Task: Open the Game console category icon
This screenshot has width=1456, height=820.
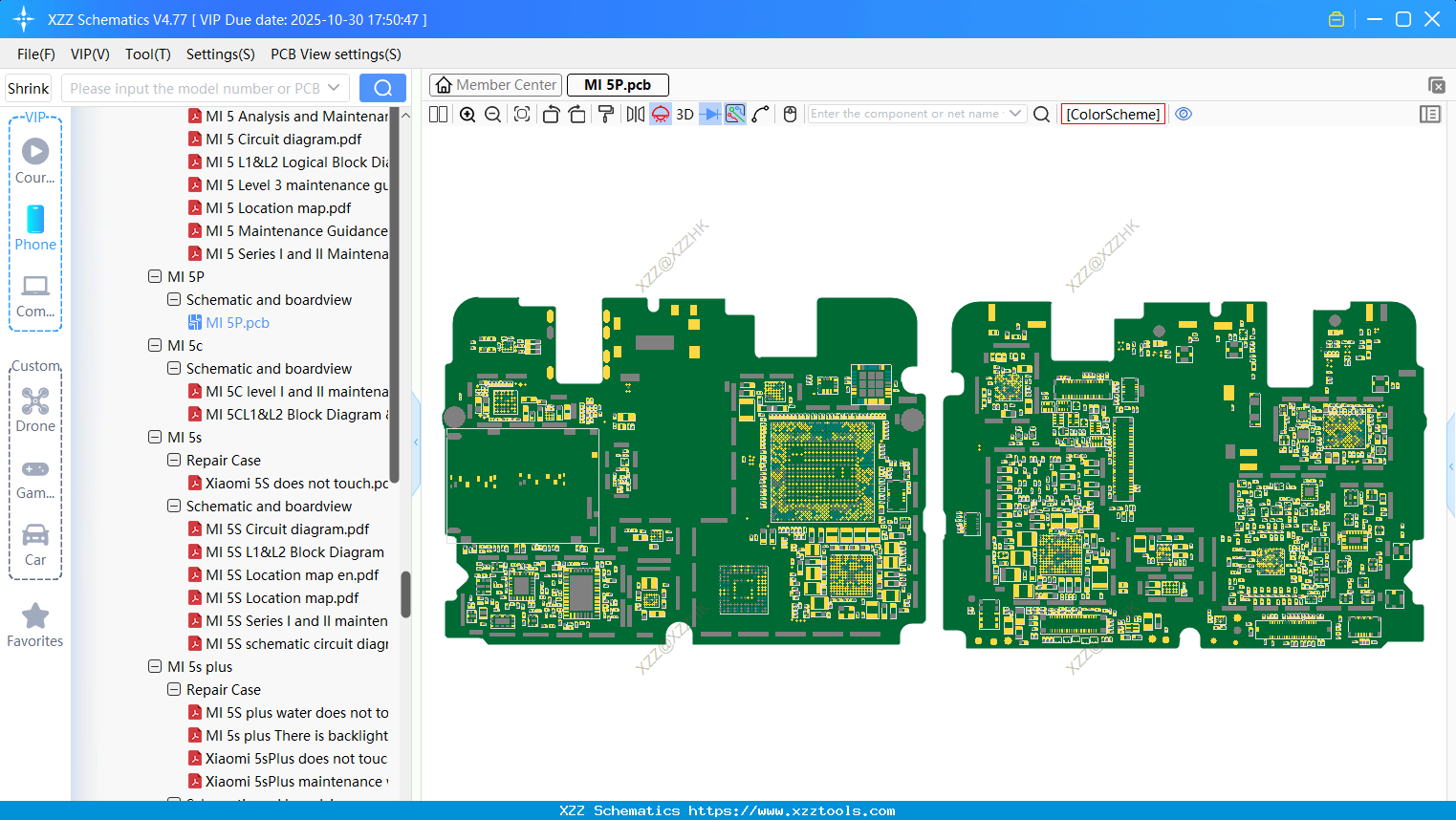Action: click(x=35, y=479)
